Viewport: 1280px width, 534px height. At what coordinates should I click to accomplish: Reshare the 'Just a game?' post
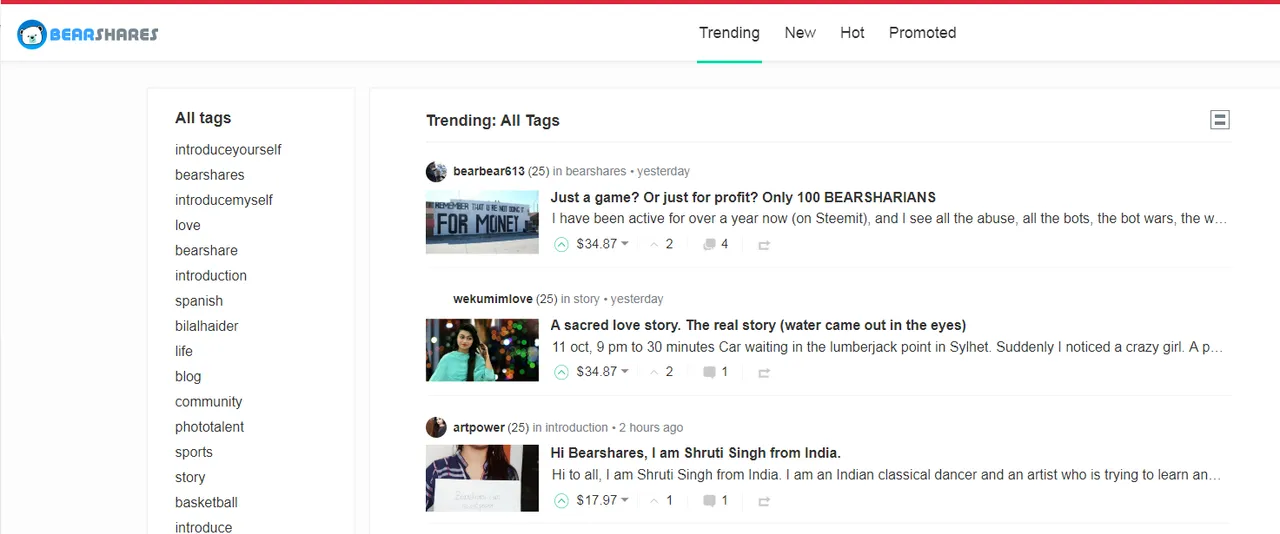click(764, 245)
